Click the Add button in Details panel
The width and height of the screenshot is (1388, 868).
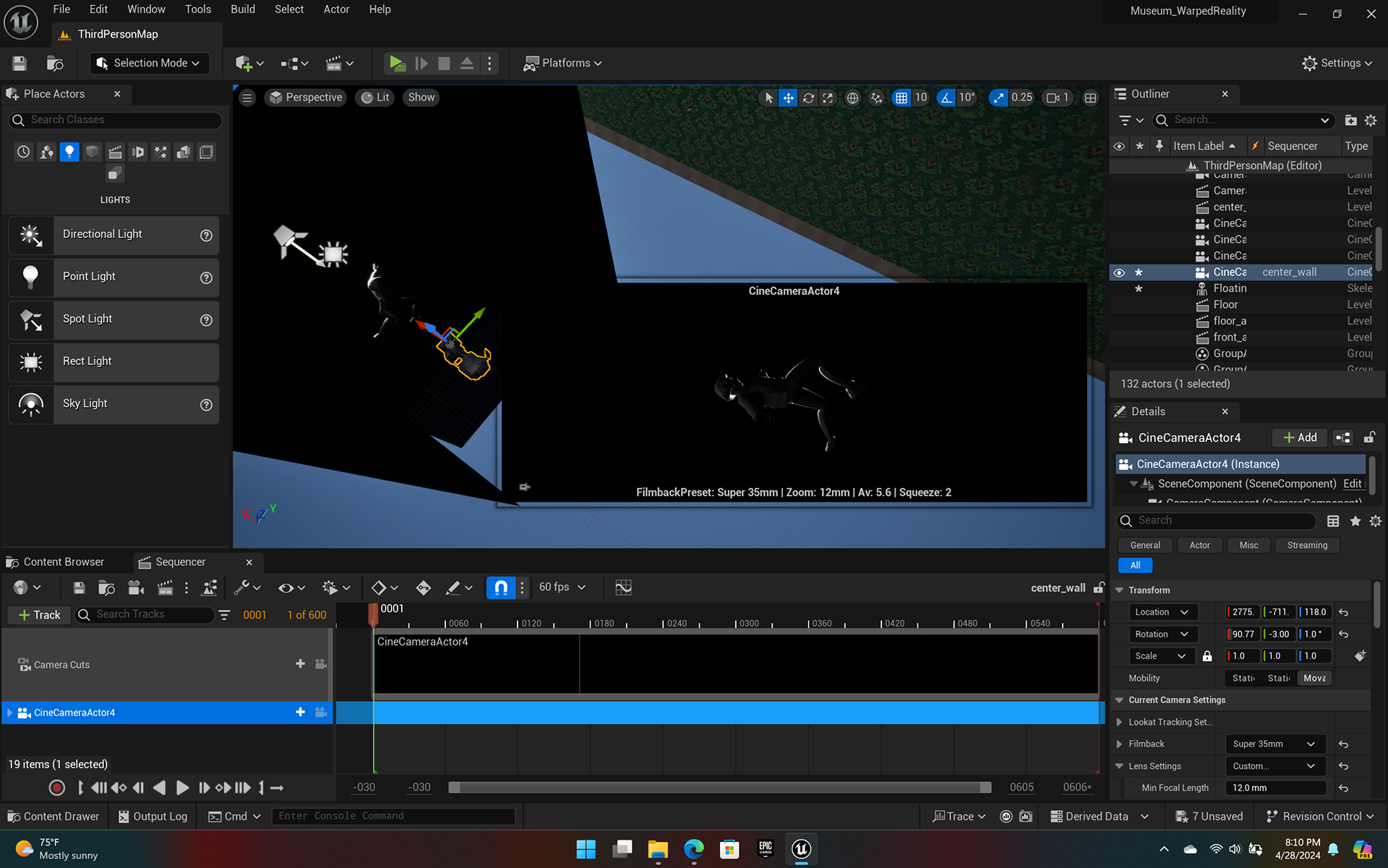pos(1299,437)
